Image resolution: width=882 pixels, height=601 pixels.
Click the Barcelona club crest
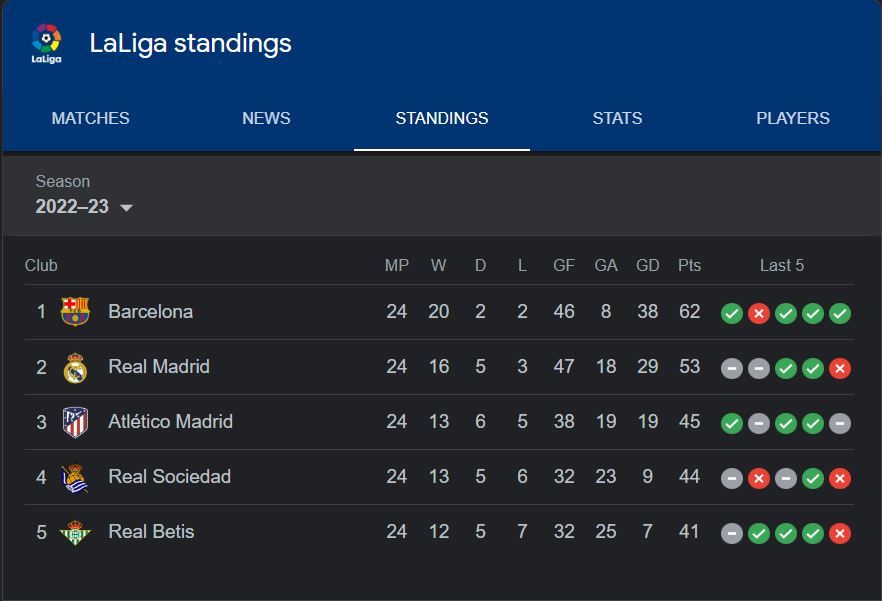75,312
